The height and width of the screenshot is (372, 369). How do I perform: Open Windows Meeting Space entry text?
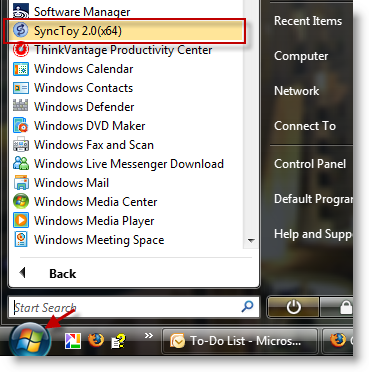point(99,240)
